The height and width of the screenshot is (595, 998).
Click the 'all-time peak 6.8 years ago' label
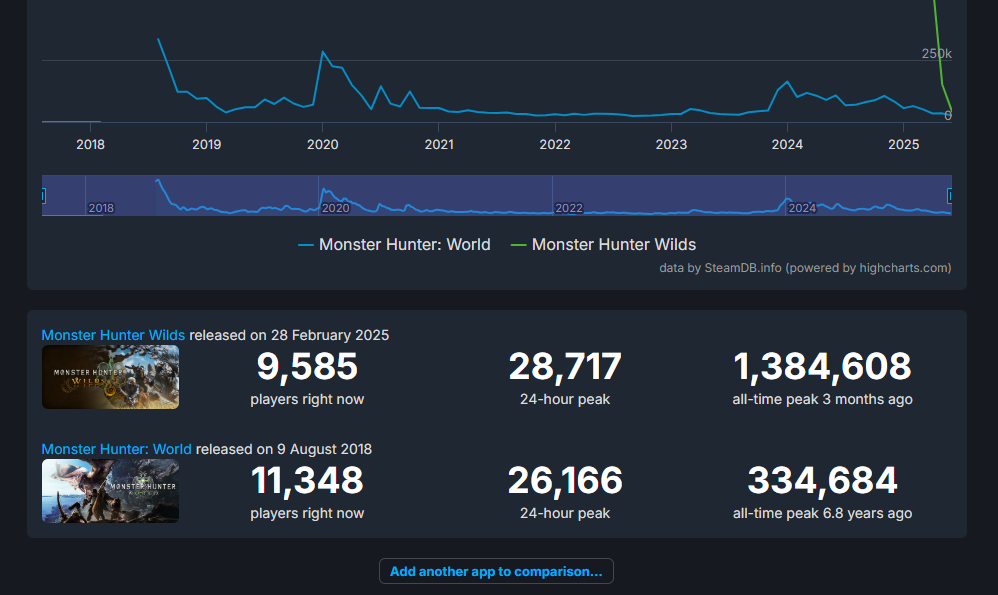[x=822, y=514]
